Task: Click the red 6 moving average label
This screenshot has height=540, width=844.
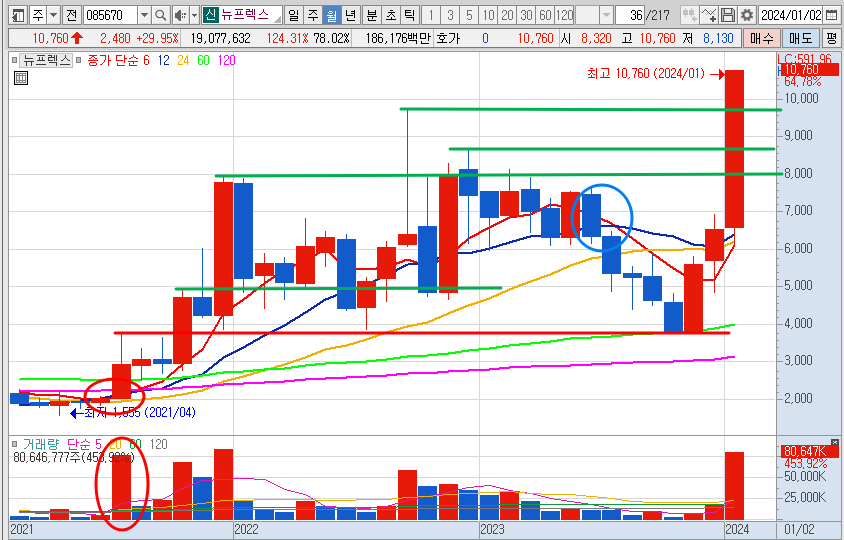Action: 146,60
